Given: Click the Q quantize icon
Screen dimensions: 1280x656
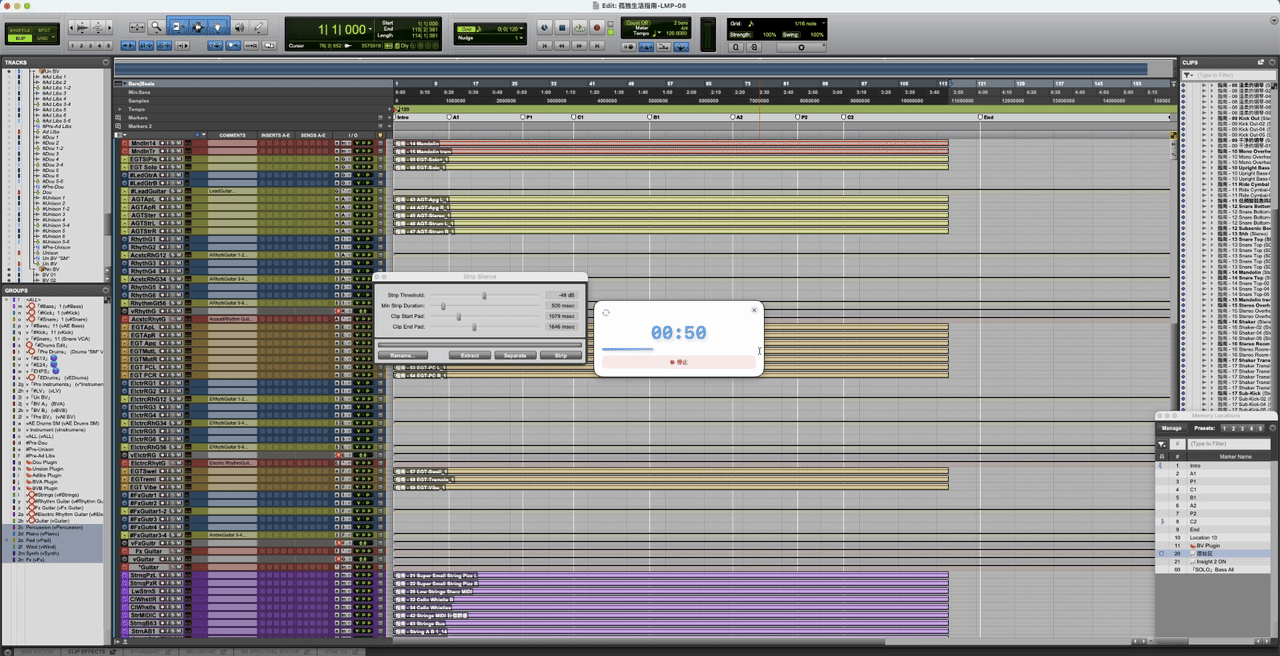Looking at the screenshot, I should click(x=735, y=47).
